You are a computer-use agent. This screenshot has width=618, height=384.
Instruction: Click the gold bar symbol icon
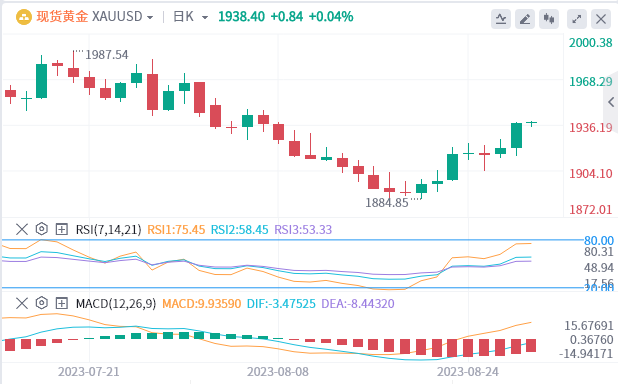[24, 17]
